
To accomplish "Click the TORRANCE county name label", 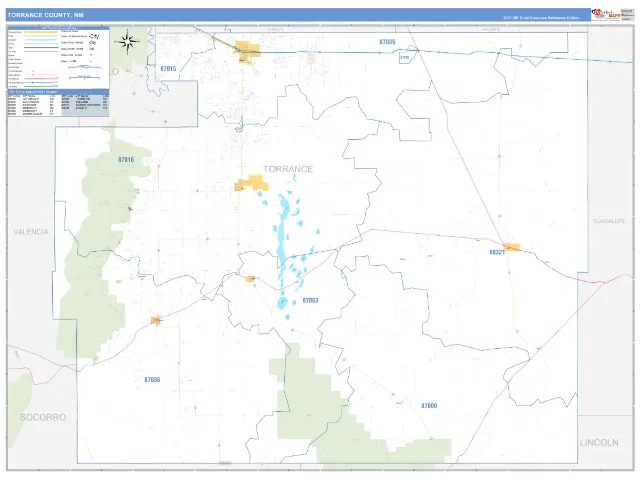I will tap(288, 169).
